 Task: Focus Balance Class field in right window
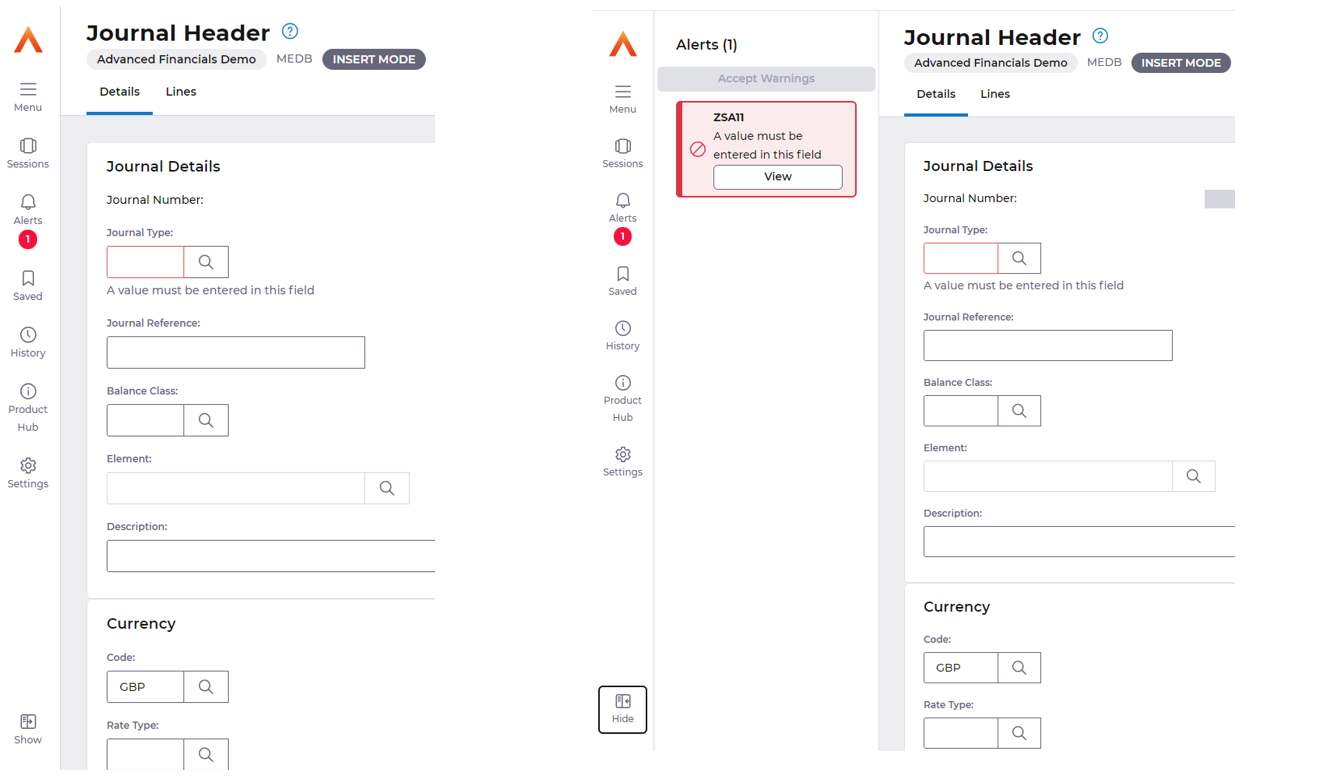tap(961, 411)
